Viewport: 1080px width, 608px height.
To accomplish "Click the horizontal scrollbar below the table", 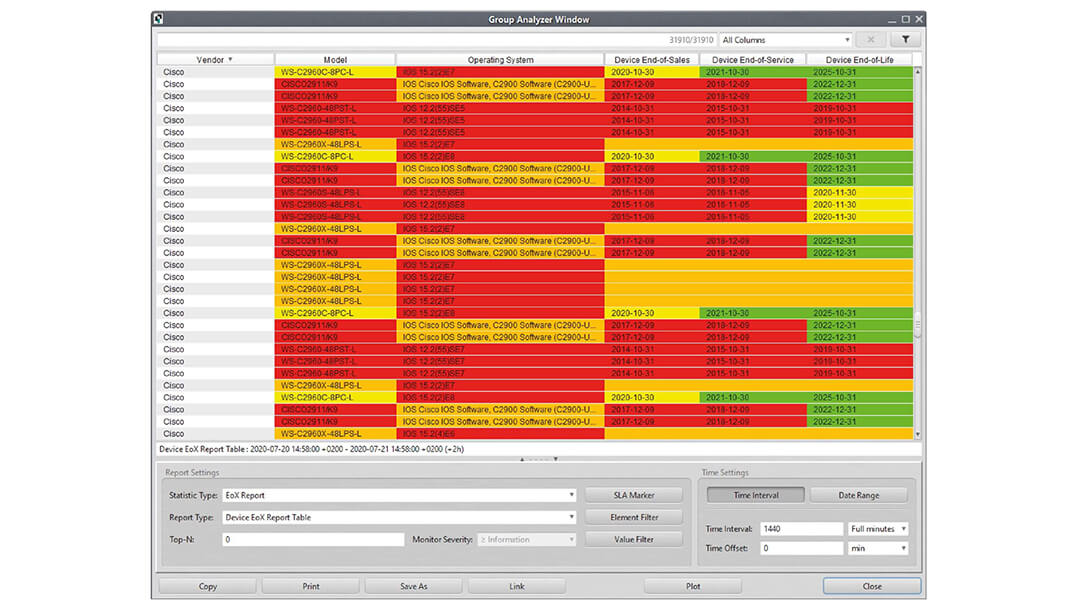I will (x=540, y=460).
